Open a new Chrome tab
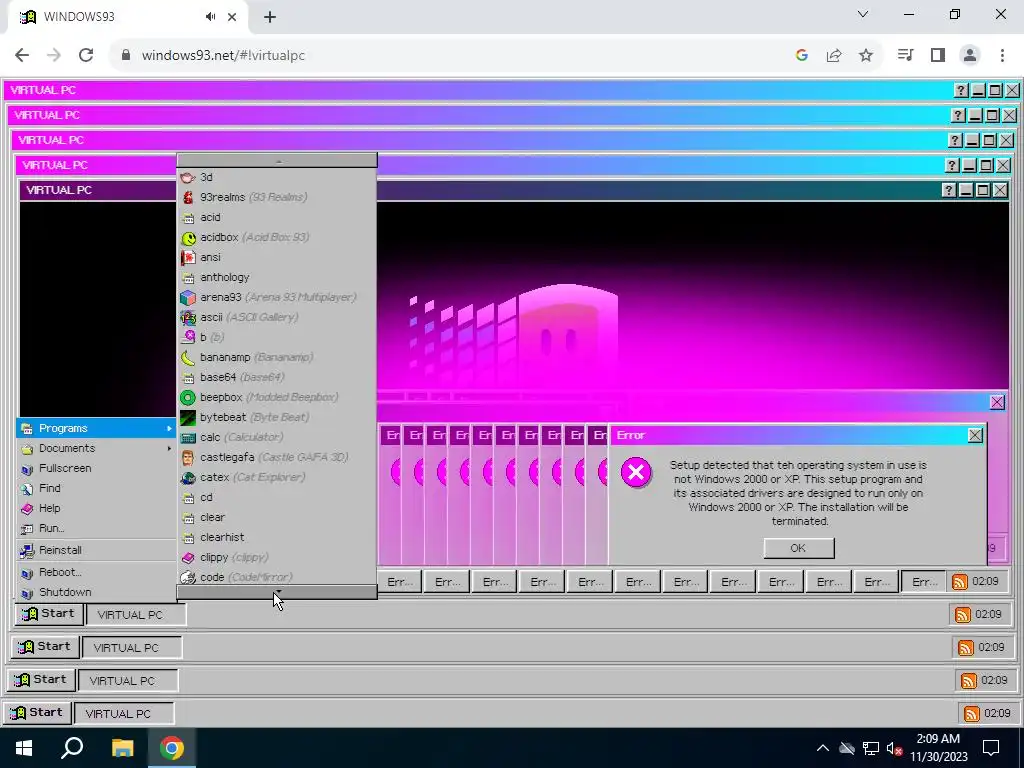The width and height of the screenshot is (1024, 768). point(270,17)
